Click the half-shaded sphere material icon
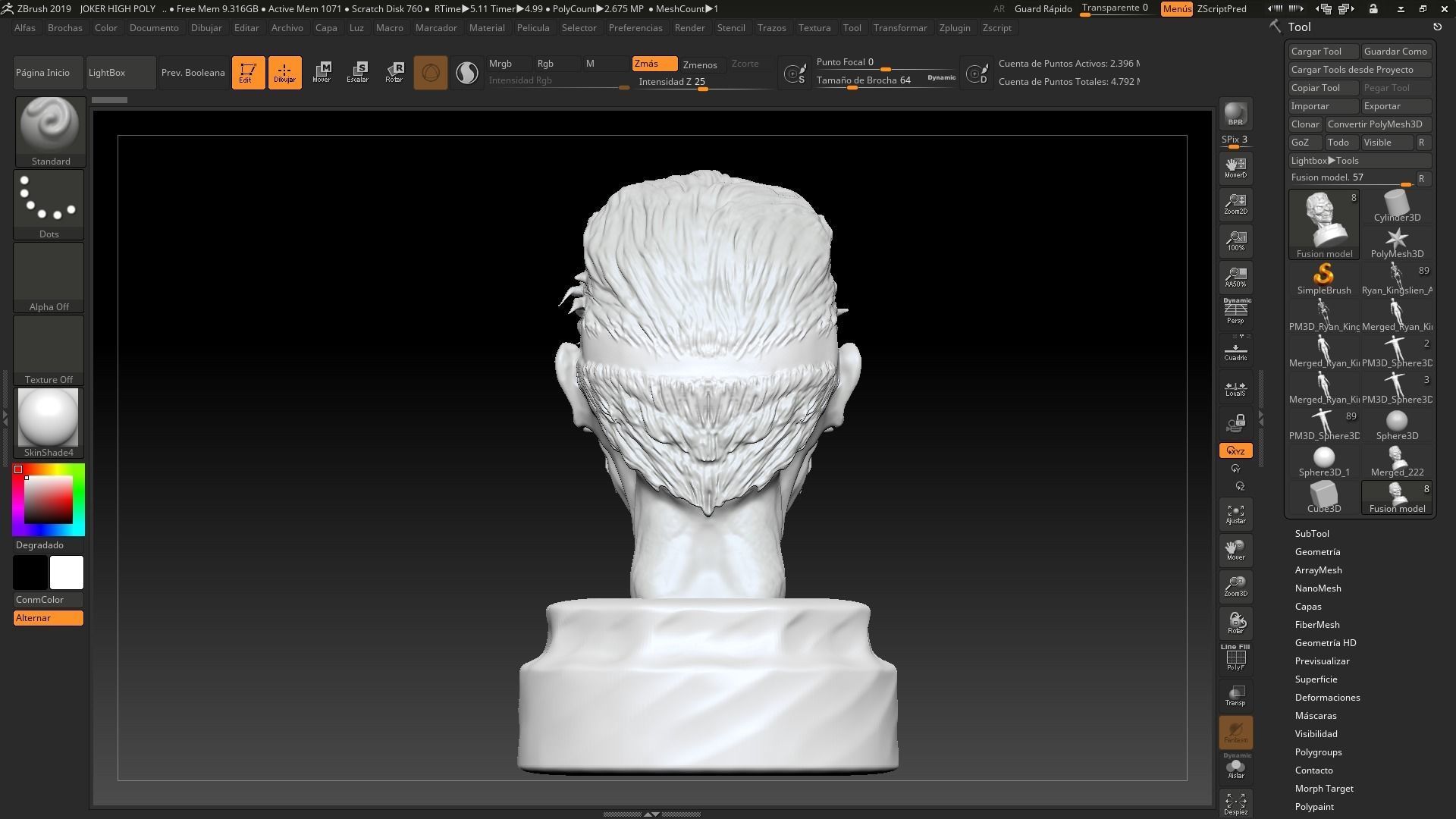1456x819 pixels. 467,73
